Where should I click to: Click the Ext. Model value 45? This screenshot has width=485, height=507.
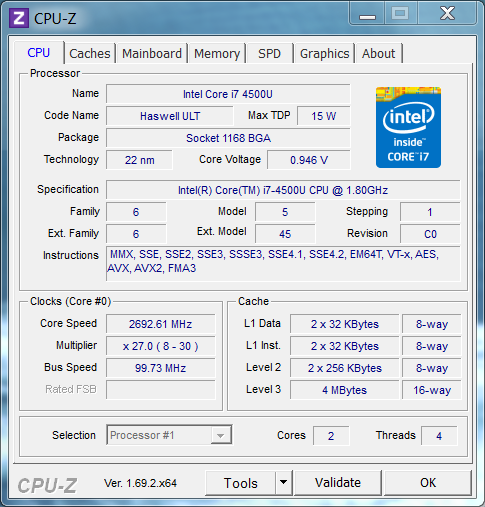pos(285,234)
